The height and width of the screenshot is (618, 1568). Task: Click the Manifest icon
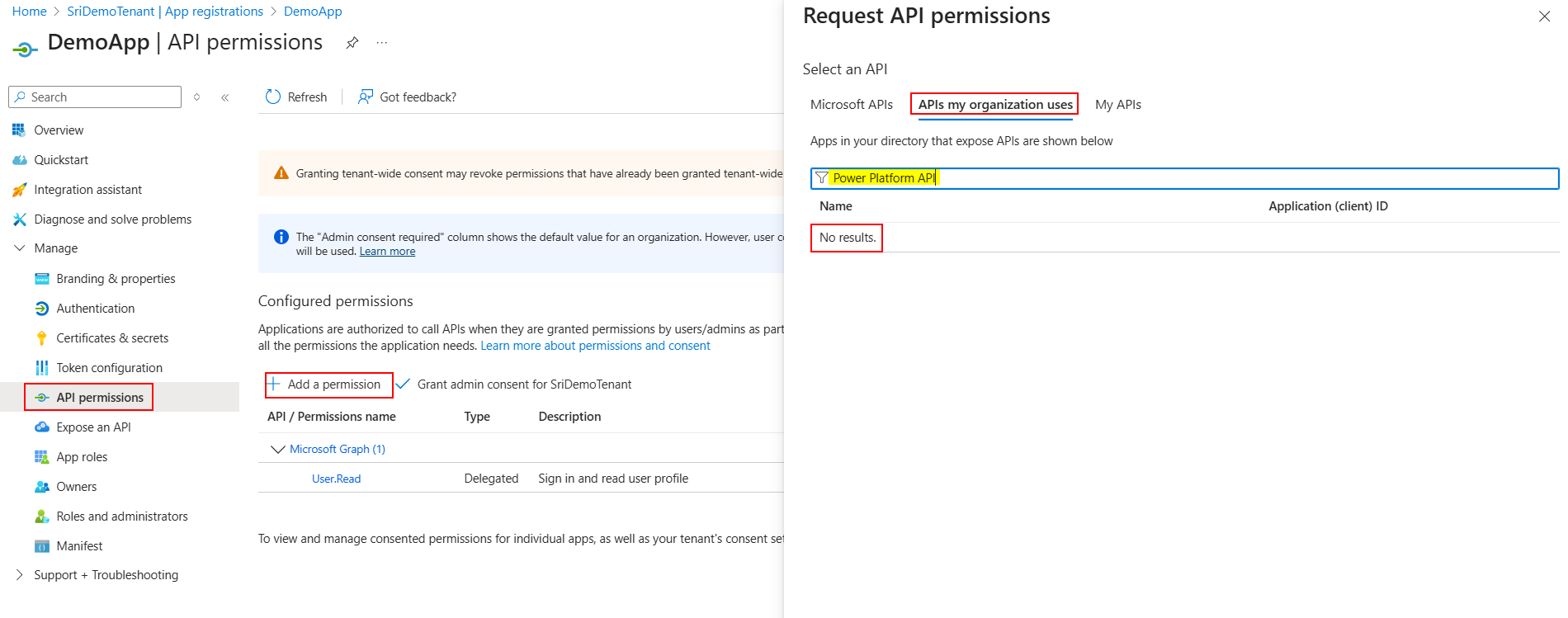coord(42,546)
